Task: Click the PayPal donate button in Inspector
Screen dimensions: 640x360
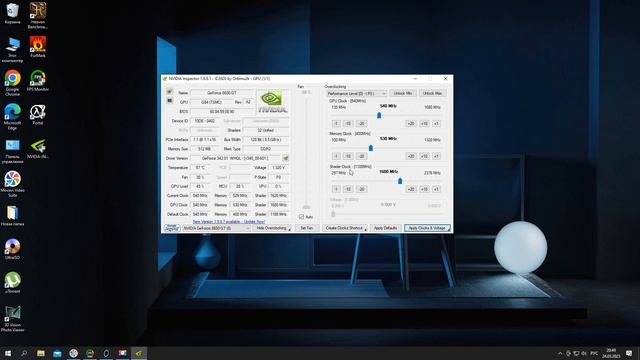Action: (172, 228)
